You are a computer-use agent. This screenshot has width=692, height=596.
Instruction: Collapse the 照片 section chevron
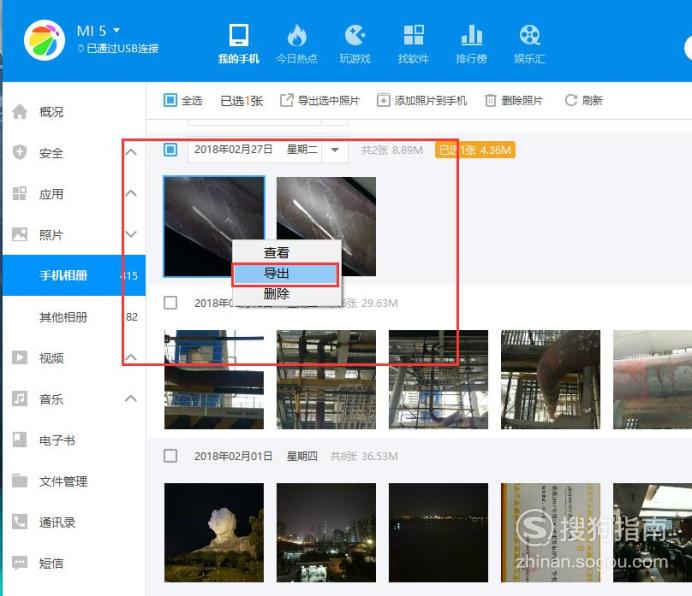point(131,234)
